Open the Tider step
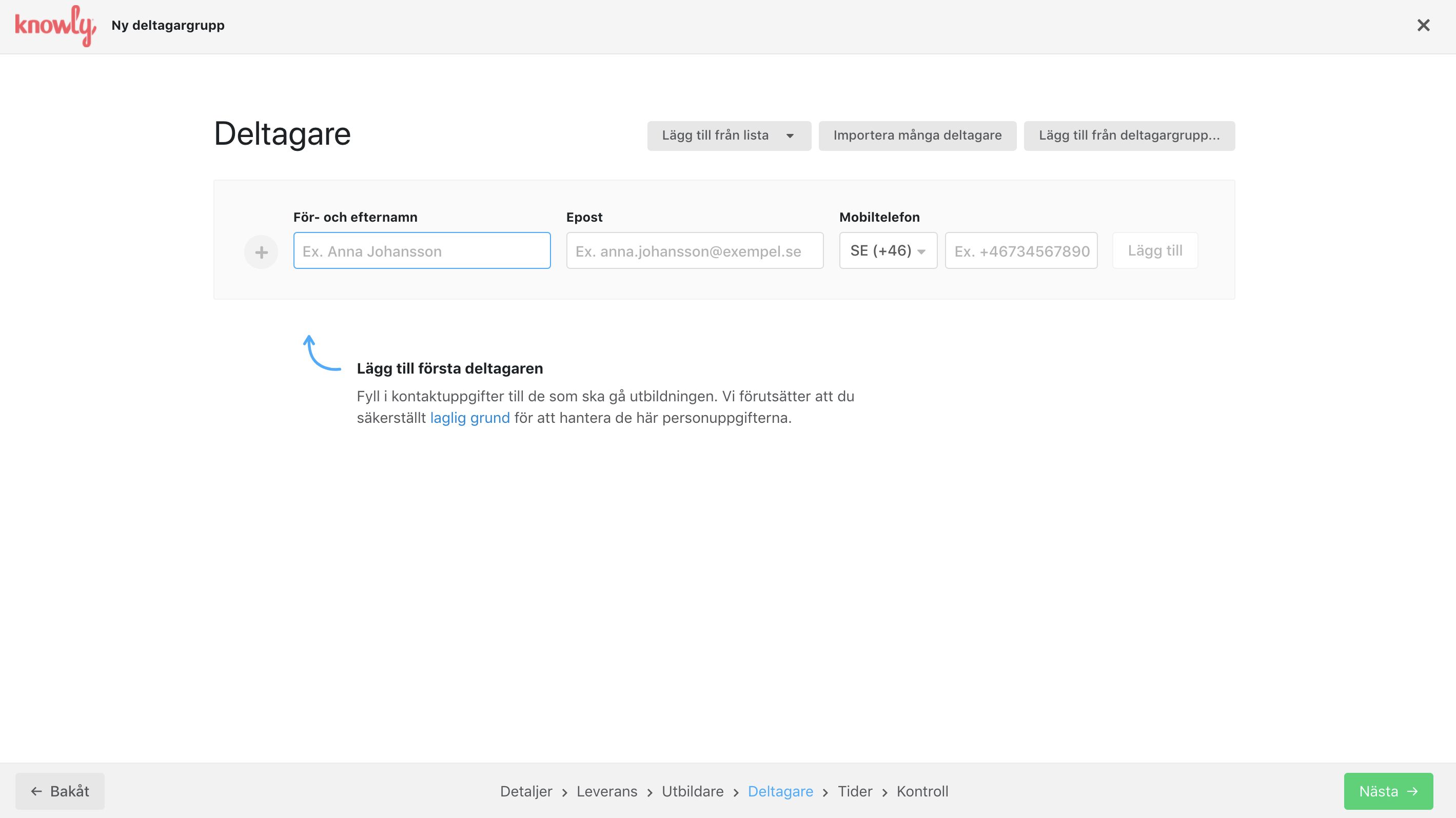Screen dimensions: 1456x818 (x=855, y=791)
